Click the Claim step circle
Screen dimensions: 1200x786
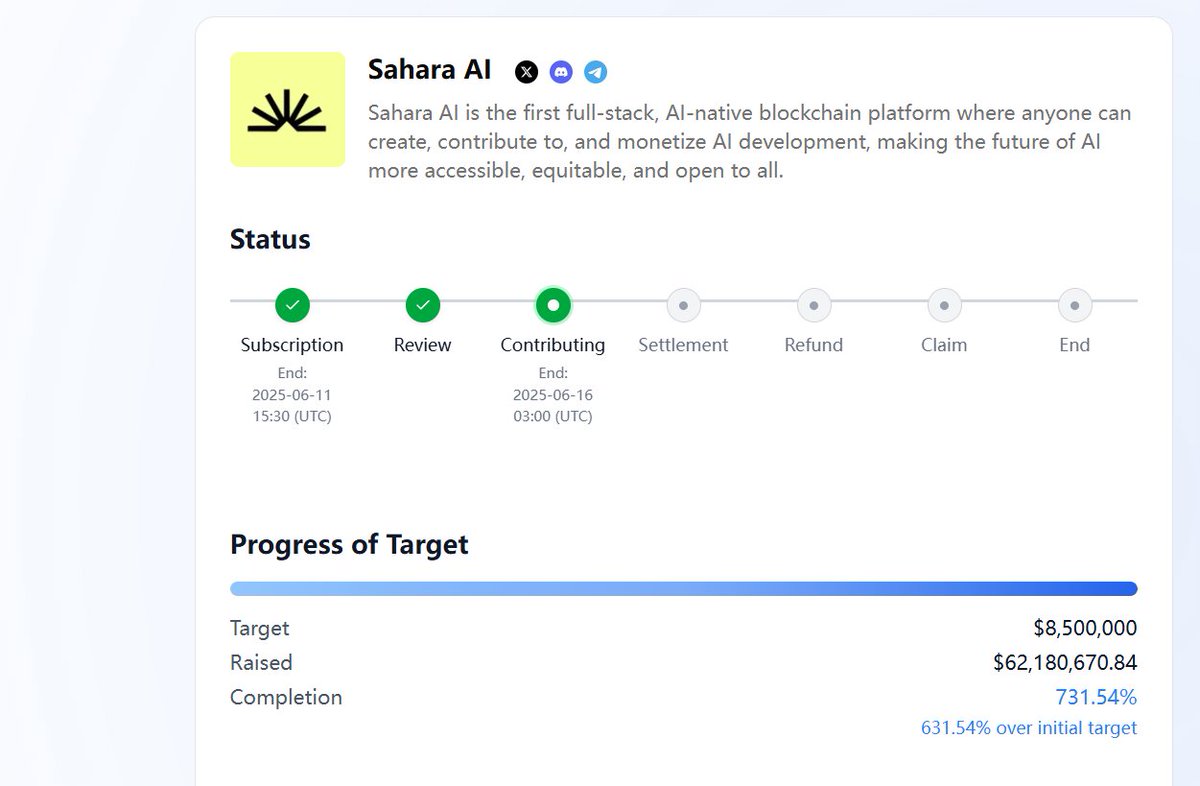944,305
